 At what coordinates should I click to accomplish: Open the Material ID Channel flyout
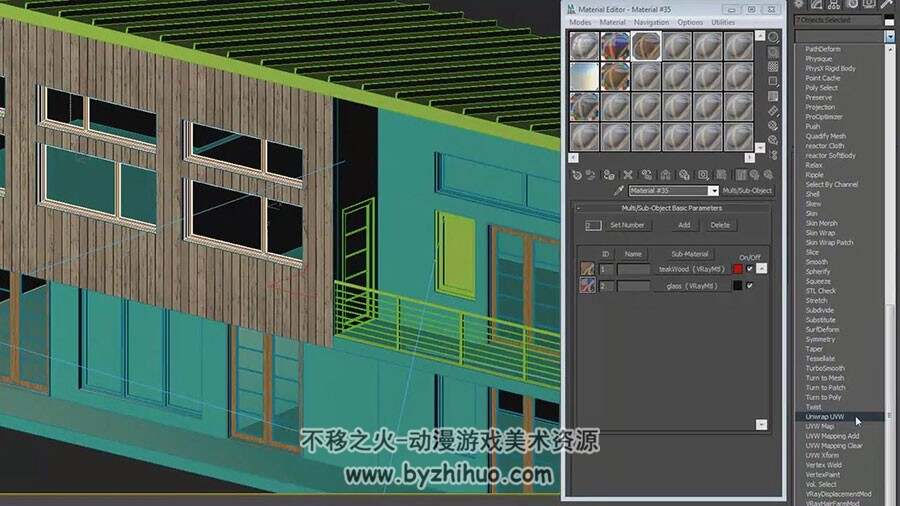[x=703, y=175]
